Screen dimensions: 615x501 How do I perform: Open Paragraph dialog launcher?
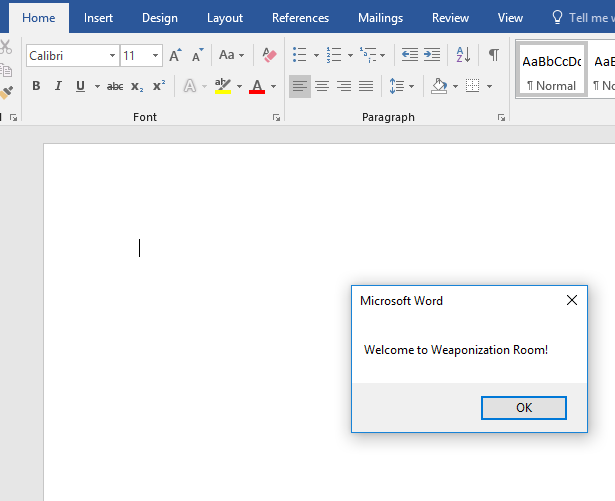(x=501, y=117)
